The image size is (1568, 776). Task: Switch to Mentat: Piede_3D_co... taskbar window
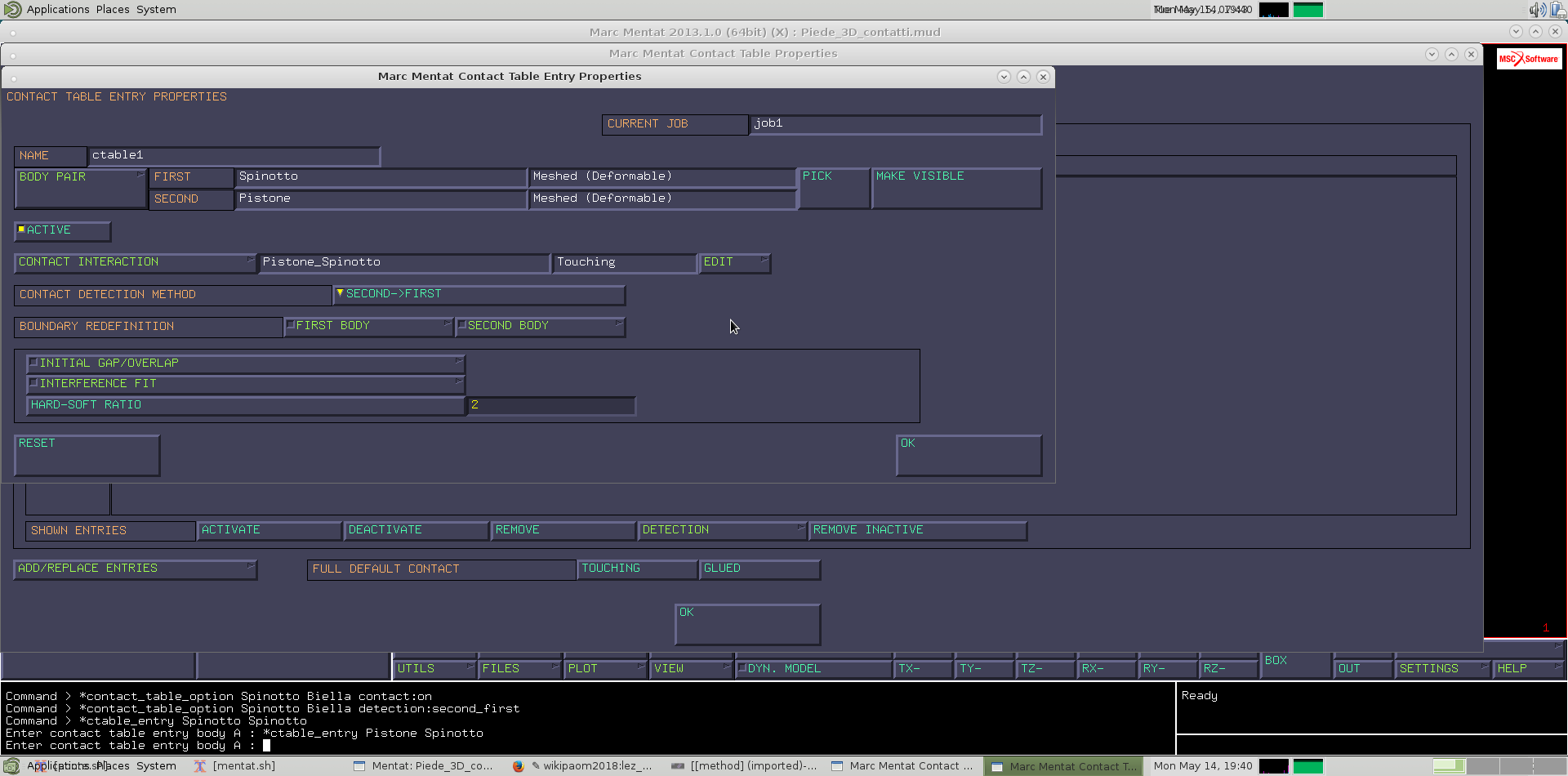coord(424,766)
